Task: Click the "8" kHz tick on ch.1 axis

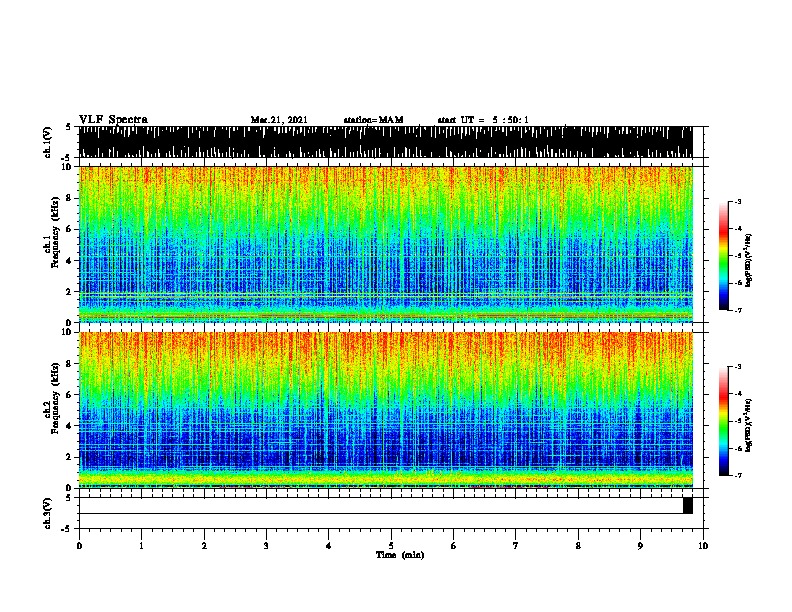Action: [70, 198]
